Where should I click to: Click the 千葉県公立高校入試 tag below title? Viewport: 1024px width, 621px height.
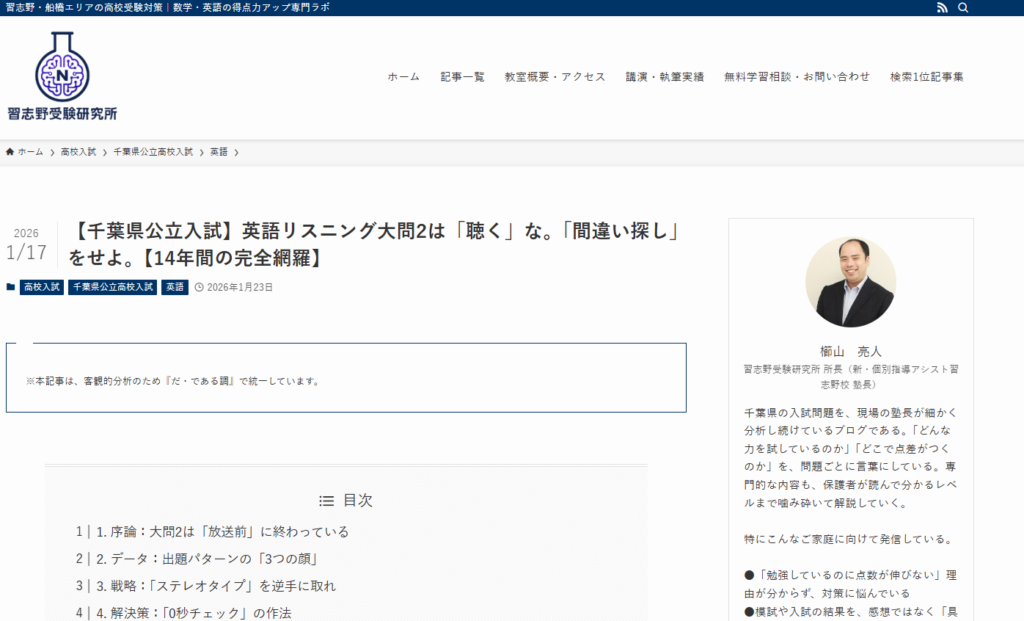click(x=112, y=287)
